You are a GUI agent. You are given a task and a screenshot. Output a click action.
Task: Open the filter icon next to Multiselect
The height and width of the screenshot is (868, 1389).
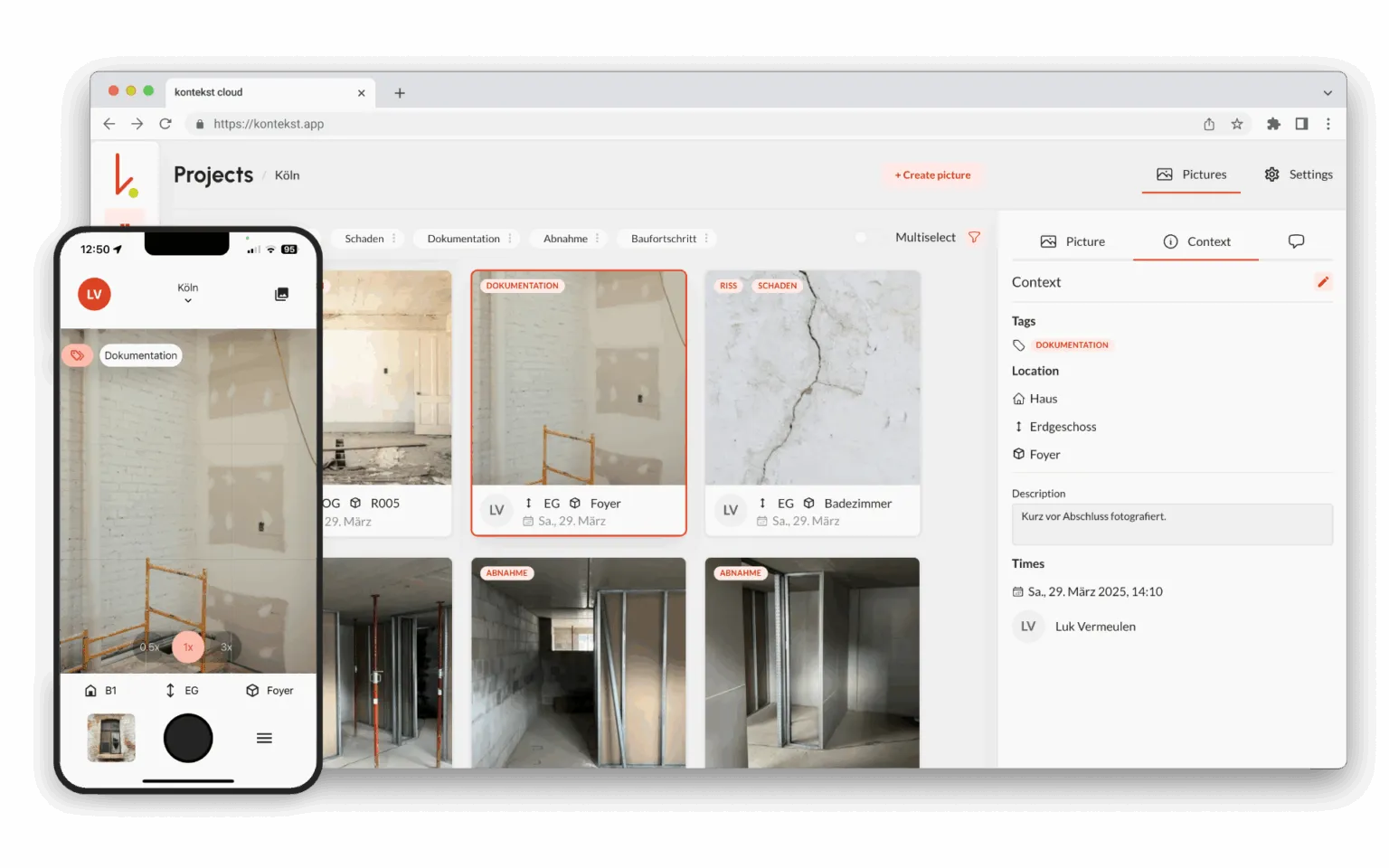(975, 237)
